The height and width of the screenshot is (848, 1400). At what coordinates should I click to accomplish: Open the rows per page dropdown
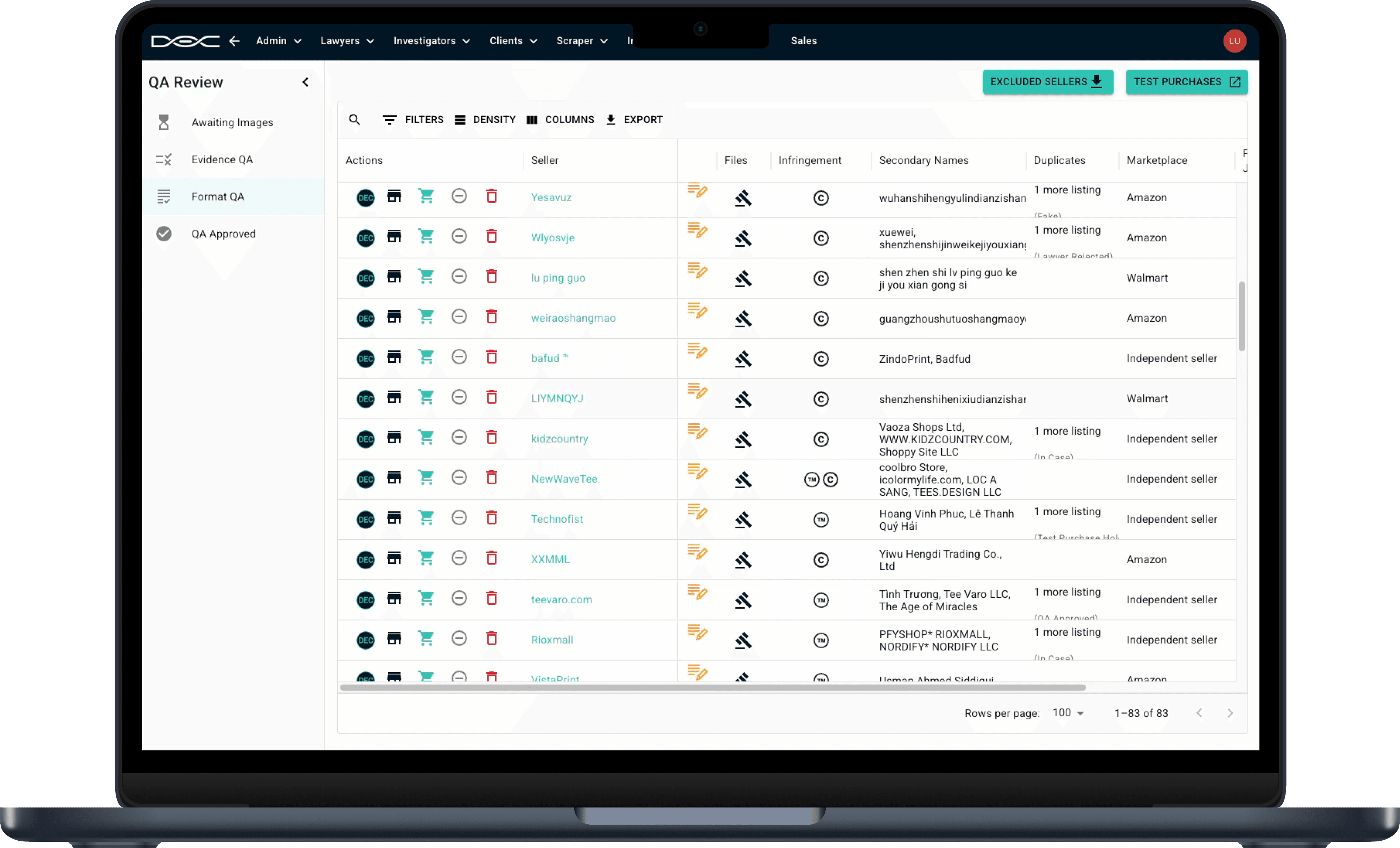click(x=1069, y=713)
